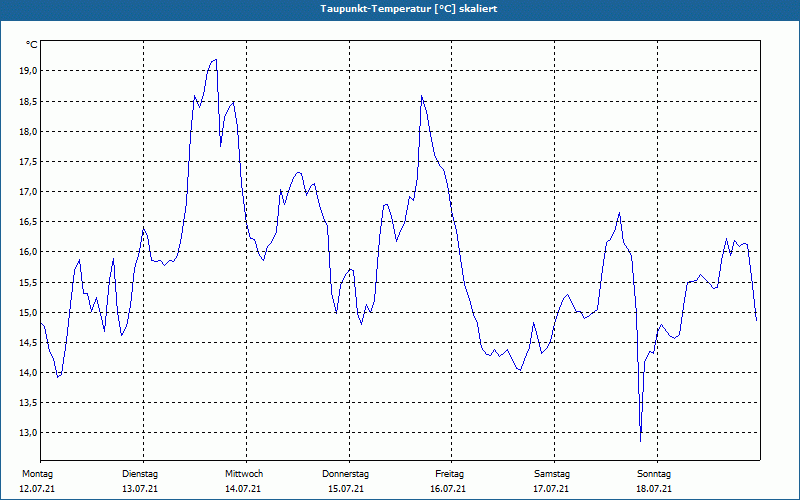Click the 13.07.21 date label

pyautogui.click(x=140, y=489)
